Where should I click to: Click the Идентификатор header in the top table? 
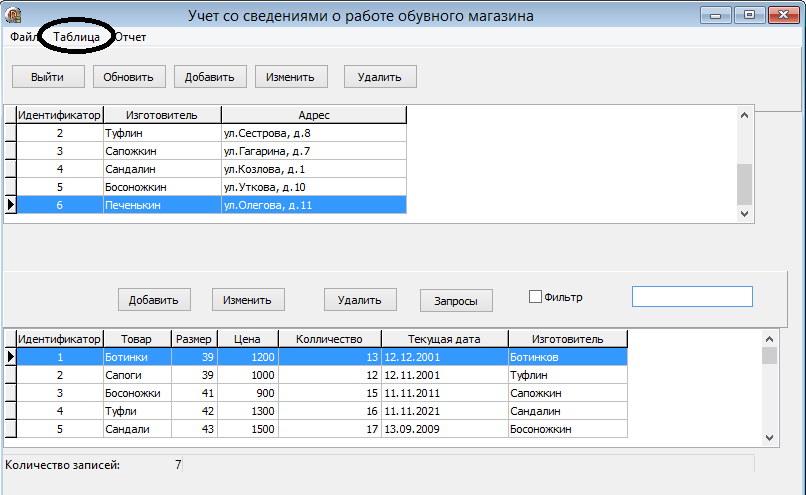(60, 115)
